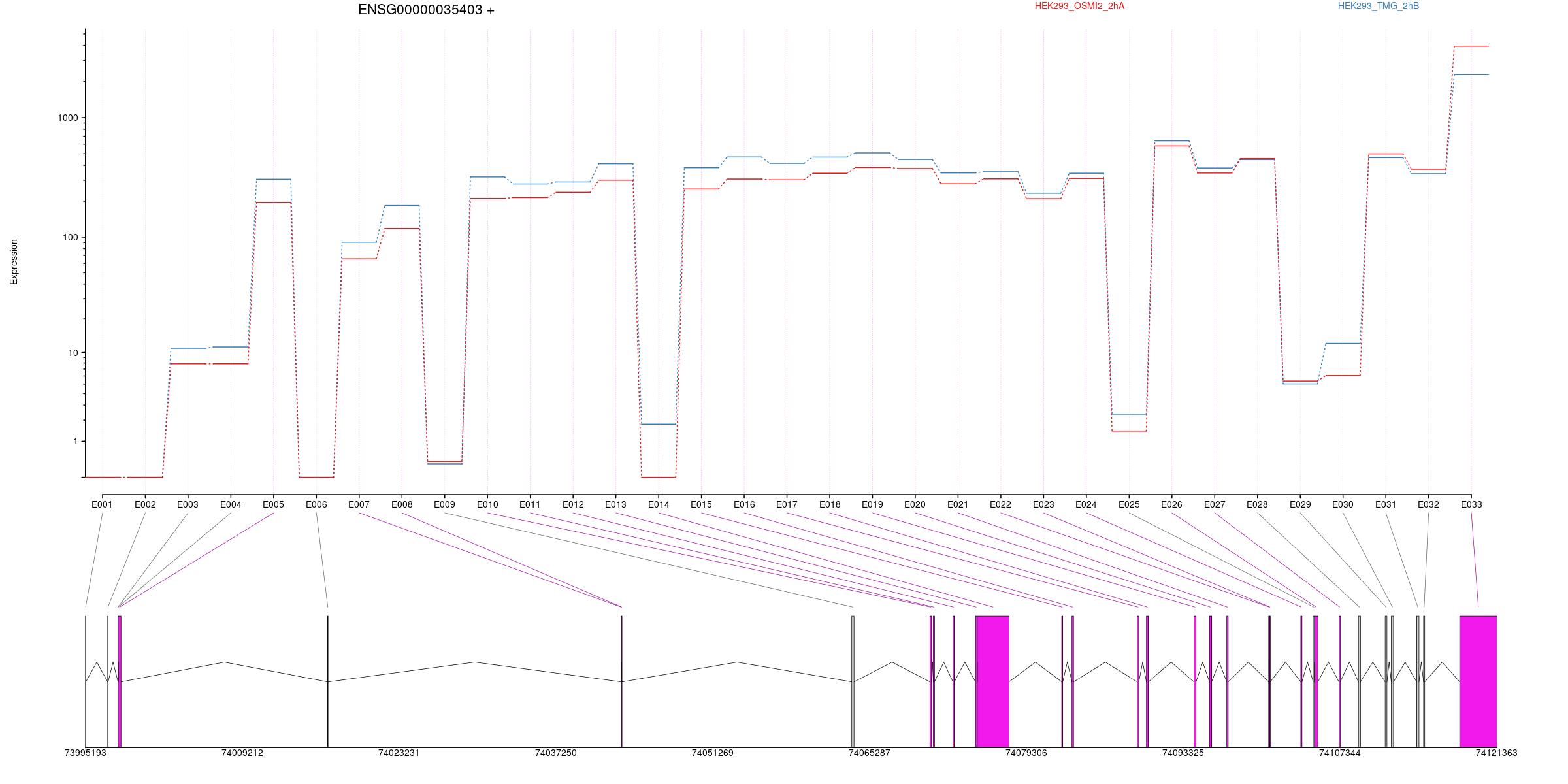This screenshot has width=1568, height=784.
Task: Click exon label E025
Action: point(1129,504)
